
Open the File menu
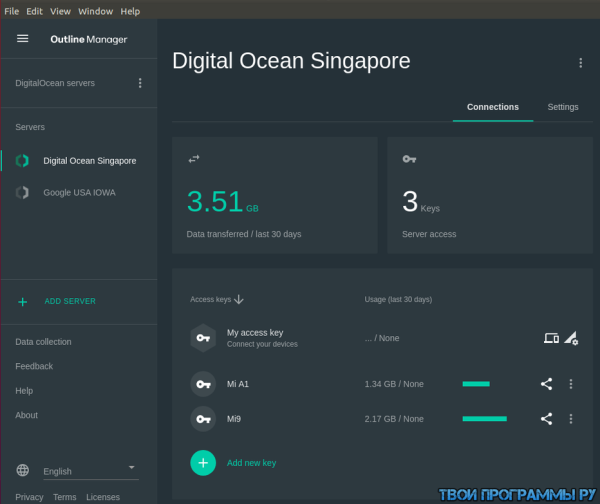[11, 11]
